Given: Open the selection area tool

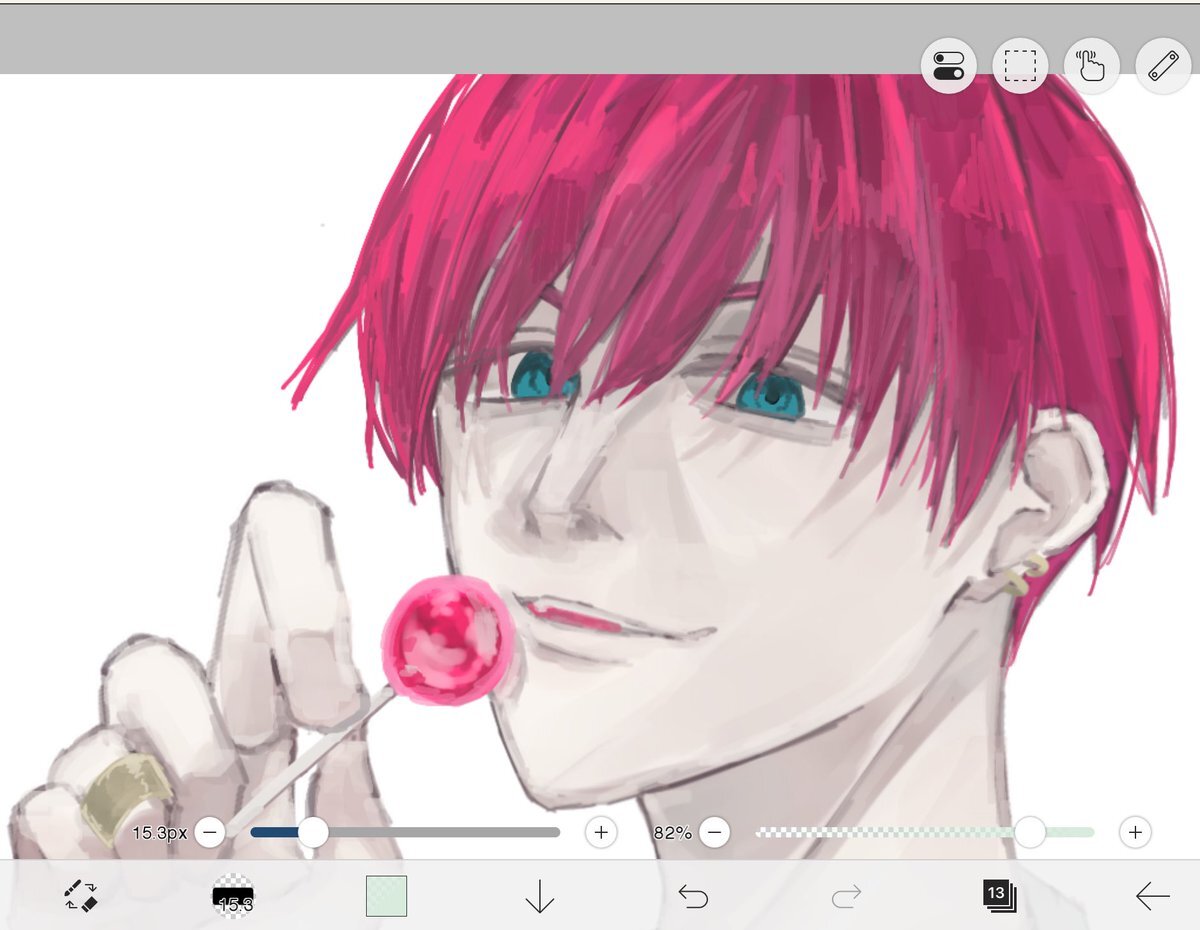Looking at the screenshot, I should [1020, 66].
